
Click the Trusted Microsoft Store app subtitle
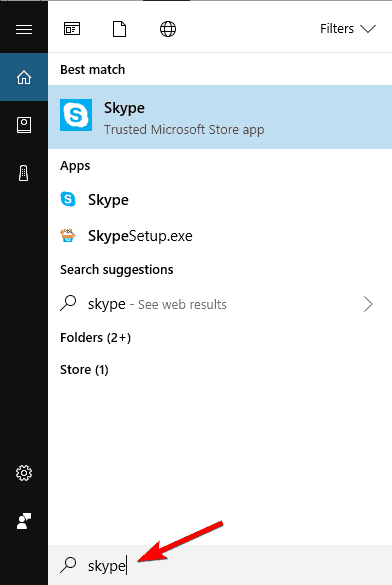(x=184, y=130)
